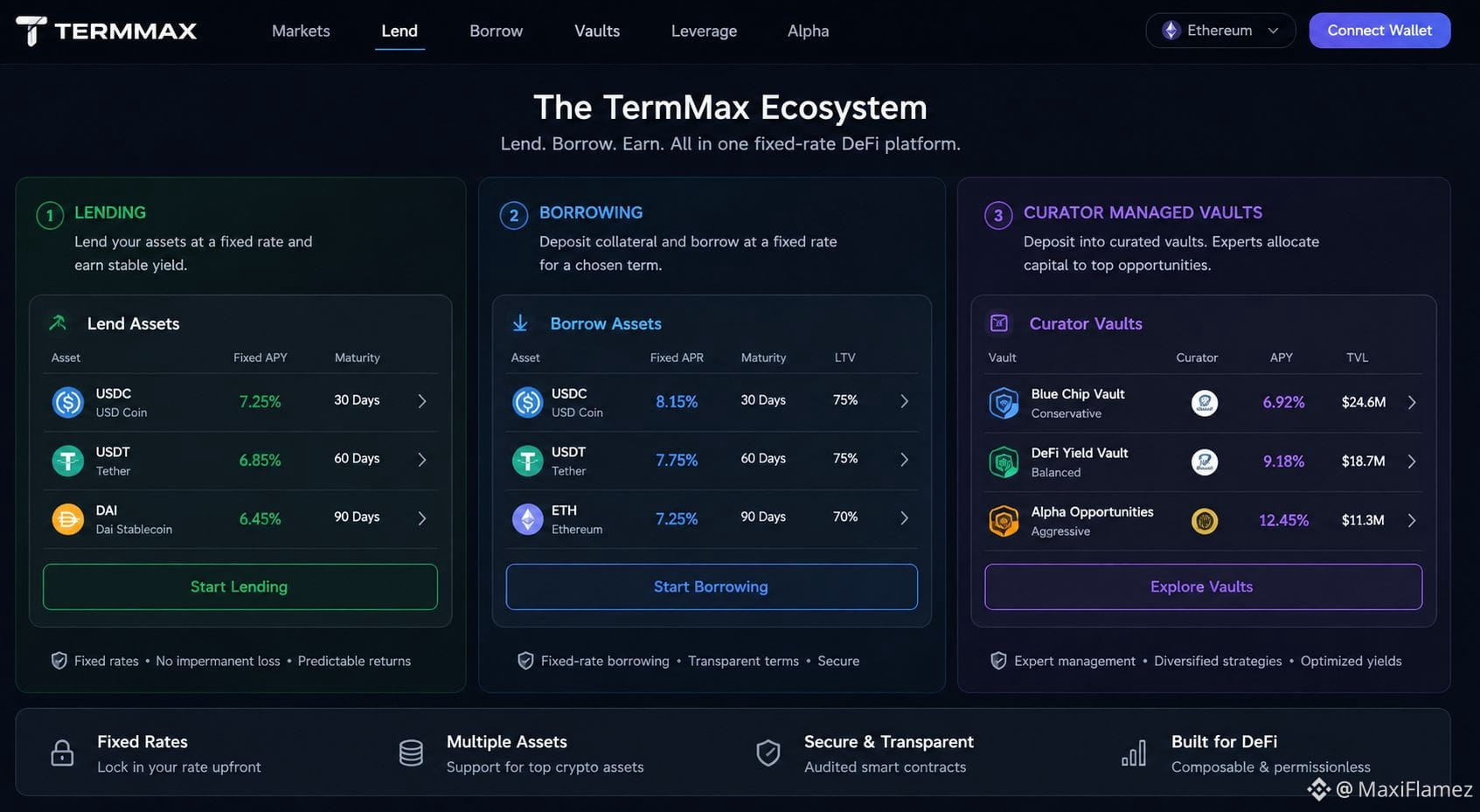Click the DeFi Yield Vault curator avatar

1205,462
